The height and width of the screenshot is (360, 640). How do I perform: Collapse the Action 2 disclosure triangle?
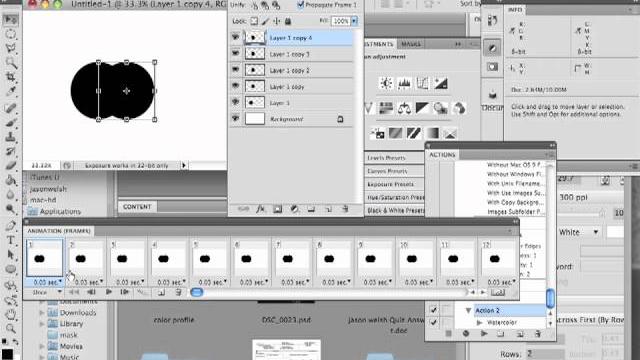468,311
